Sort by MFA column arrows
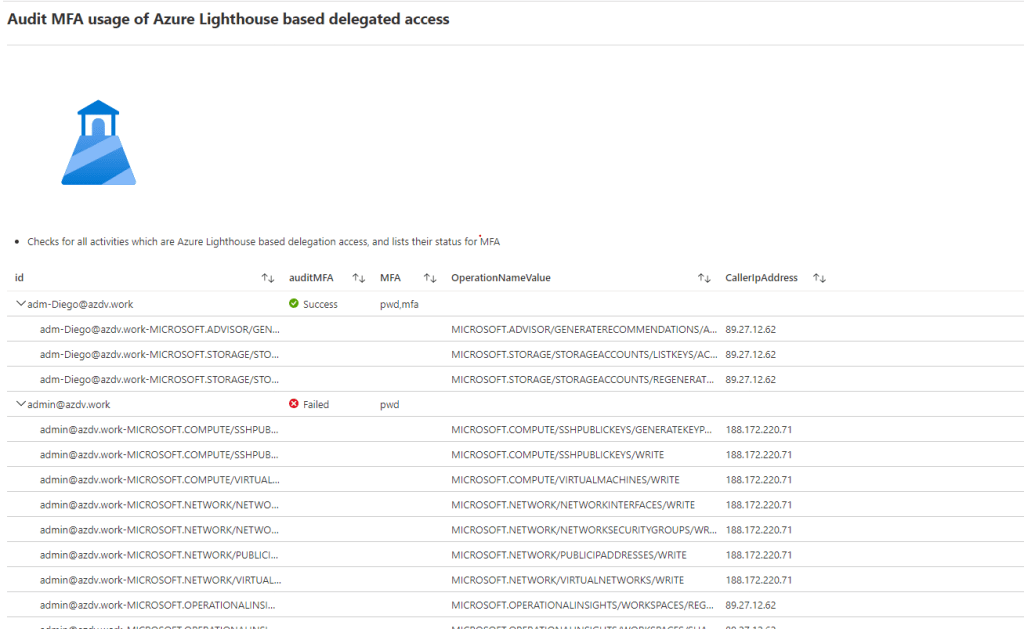The image size is (1024, 629). (x=430, y=278)
